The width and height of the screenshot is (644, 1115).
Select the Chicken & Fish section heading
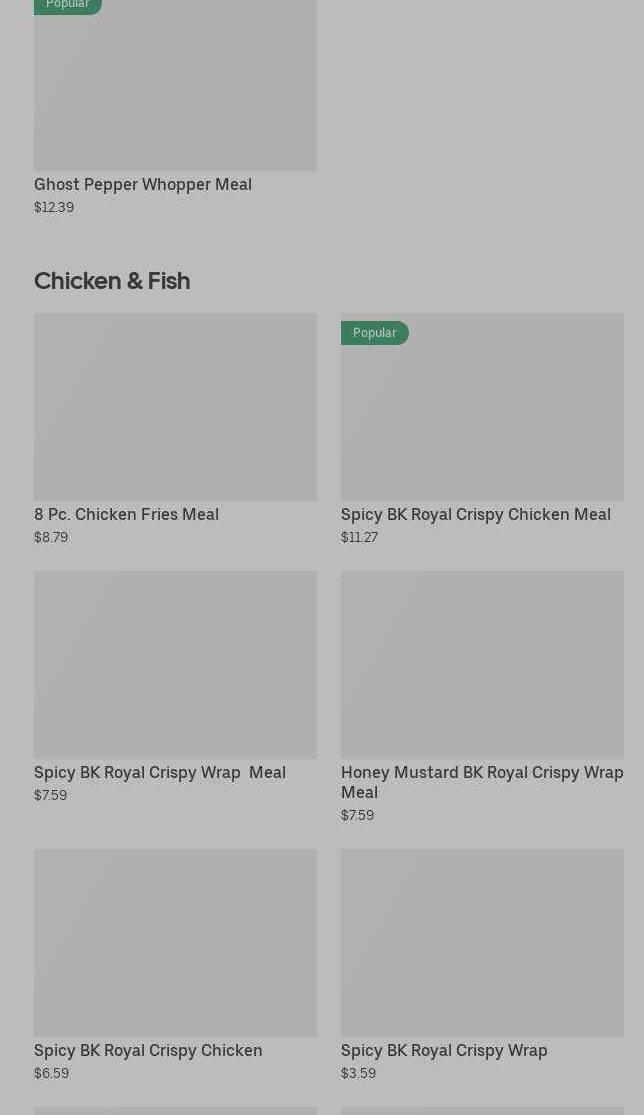click(112, 281)
